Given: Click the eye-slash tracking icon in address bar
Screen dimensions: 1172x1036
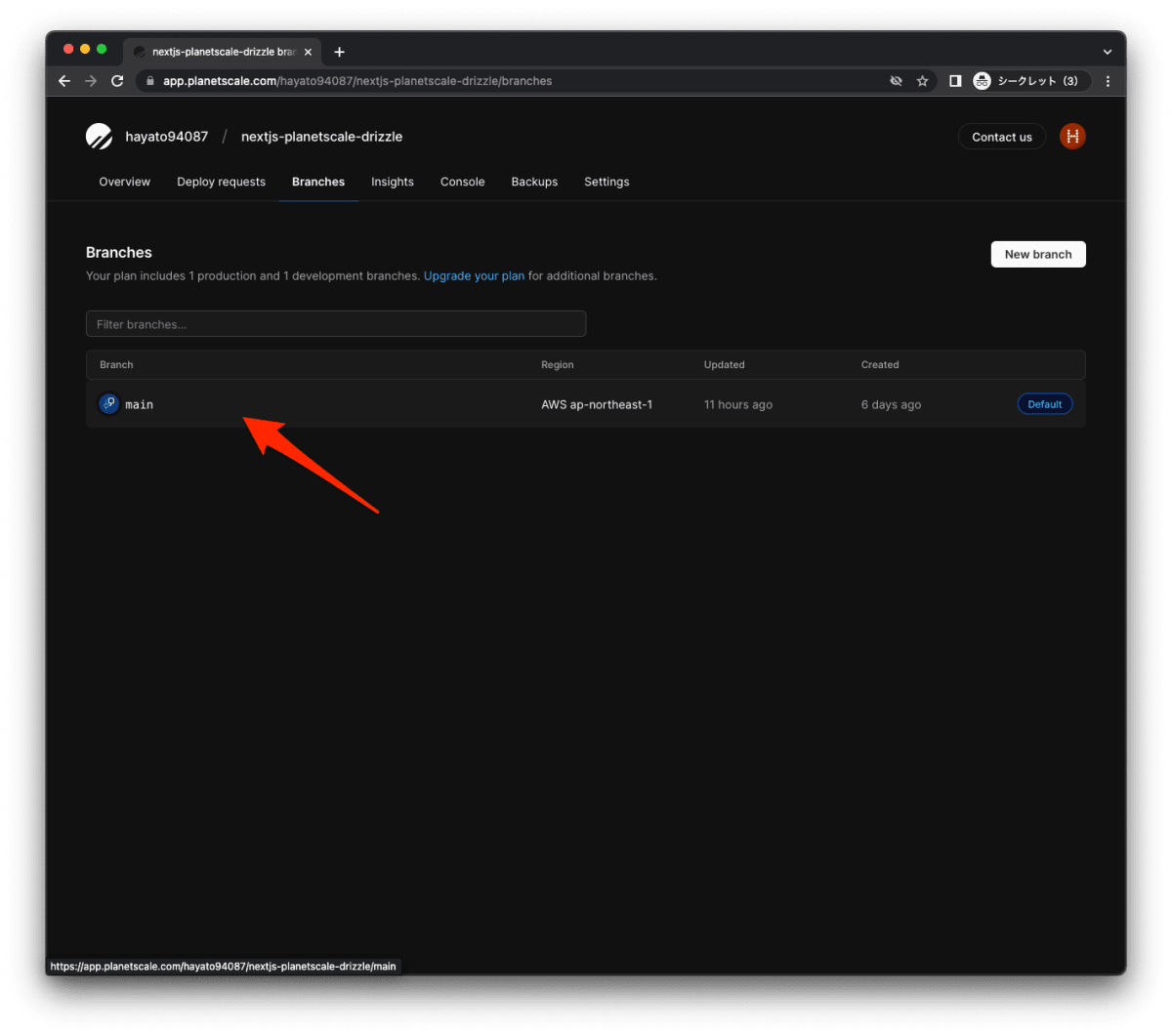Looking at the screenshot, I should [x=896, y=81].
